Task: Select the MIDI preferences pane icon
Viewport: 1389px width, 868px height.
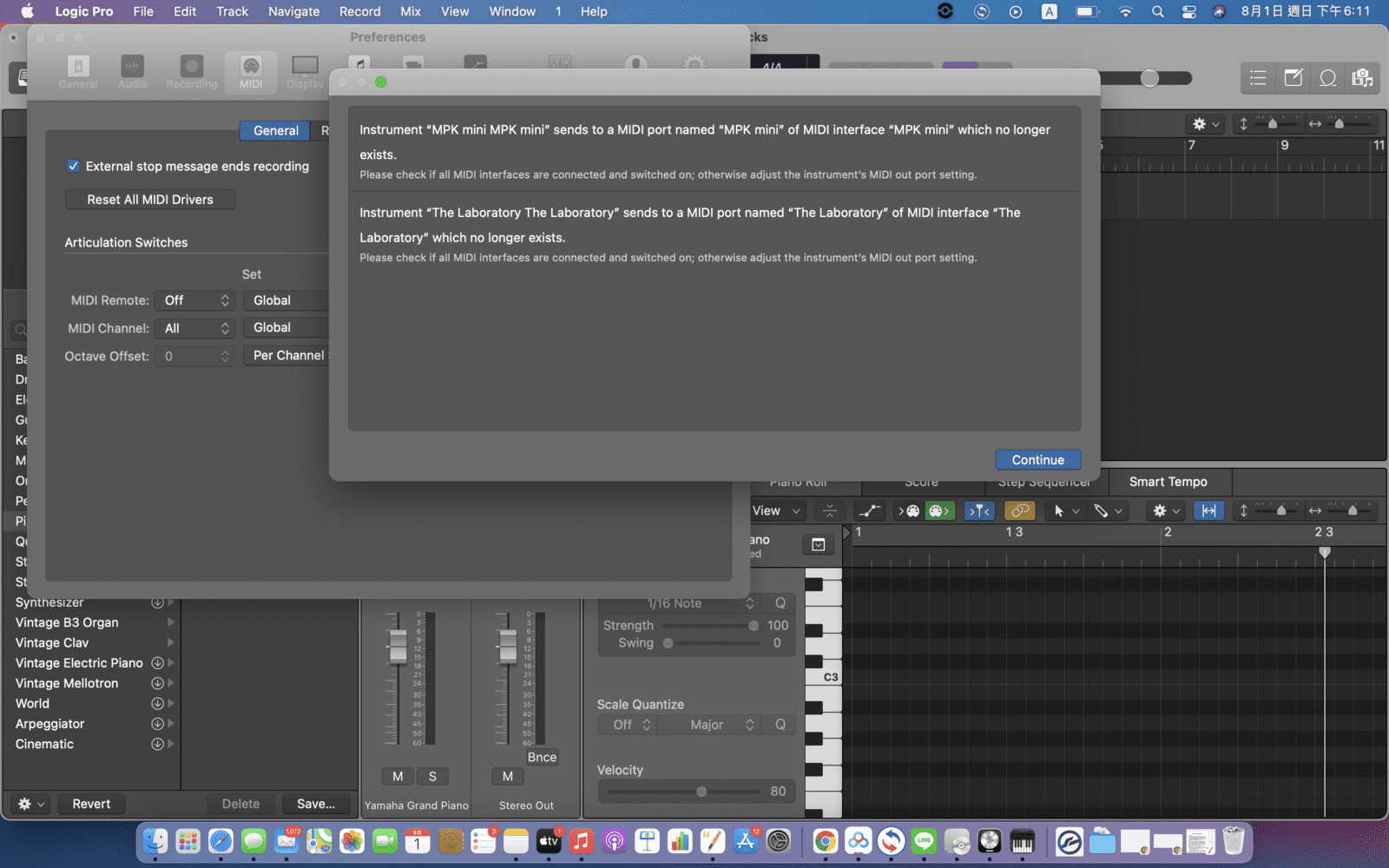Action: click(x=251, y=72)
